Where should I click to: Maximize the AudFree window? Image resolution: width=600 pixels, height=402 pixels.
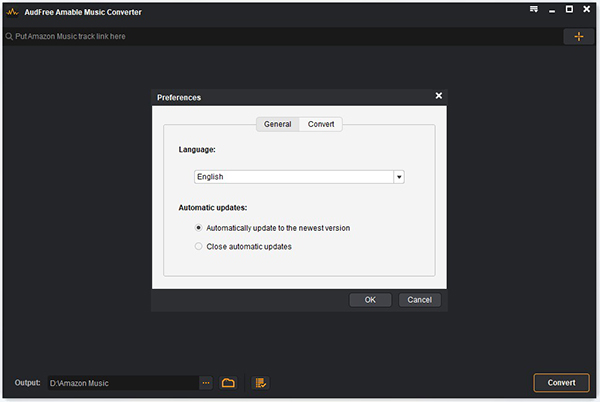pyautogui.click(x=569, y=9)
